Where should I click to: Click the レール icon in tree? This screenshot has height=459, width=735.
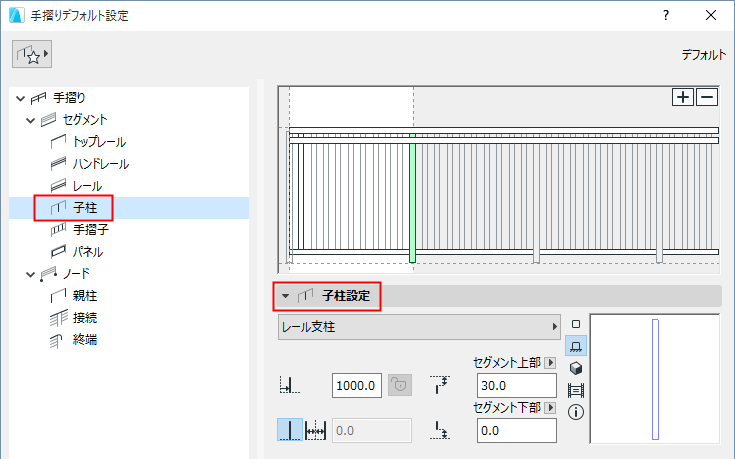[x=58, y=186]
